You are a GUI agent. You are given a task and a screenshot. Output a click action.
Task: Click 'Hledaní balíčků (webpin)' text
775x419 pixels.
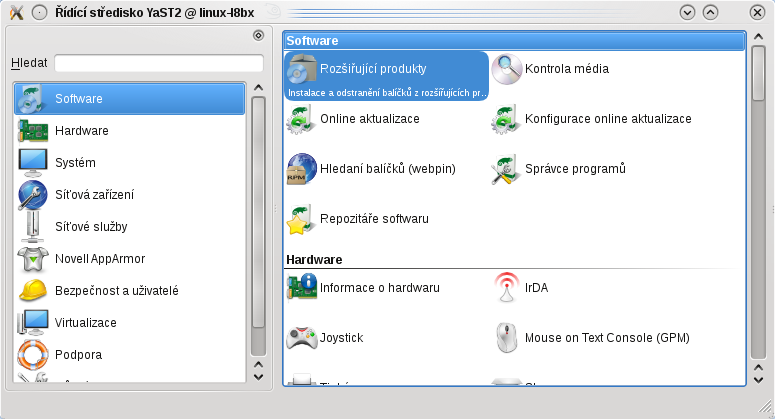point(388,169)
